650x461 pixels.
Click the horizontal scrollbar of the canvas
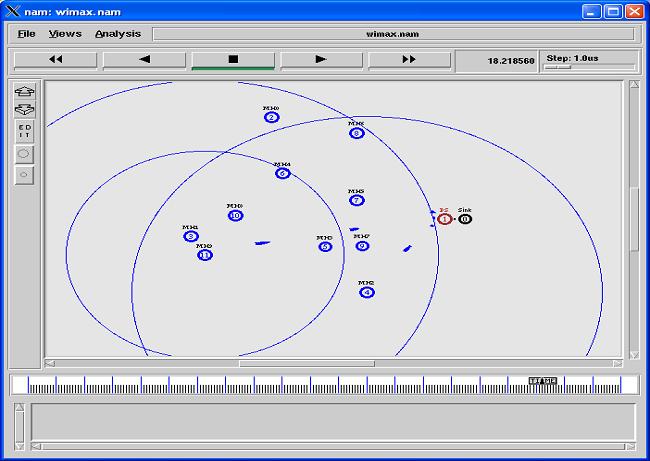pyautogui.click(x=307, y=364)
